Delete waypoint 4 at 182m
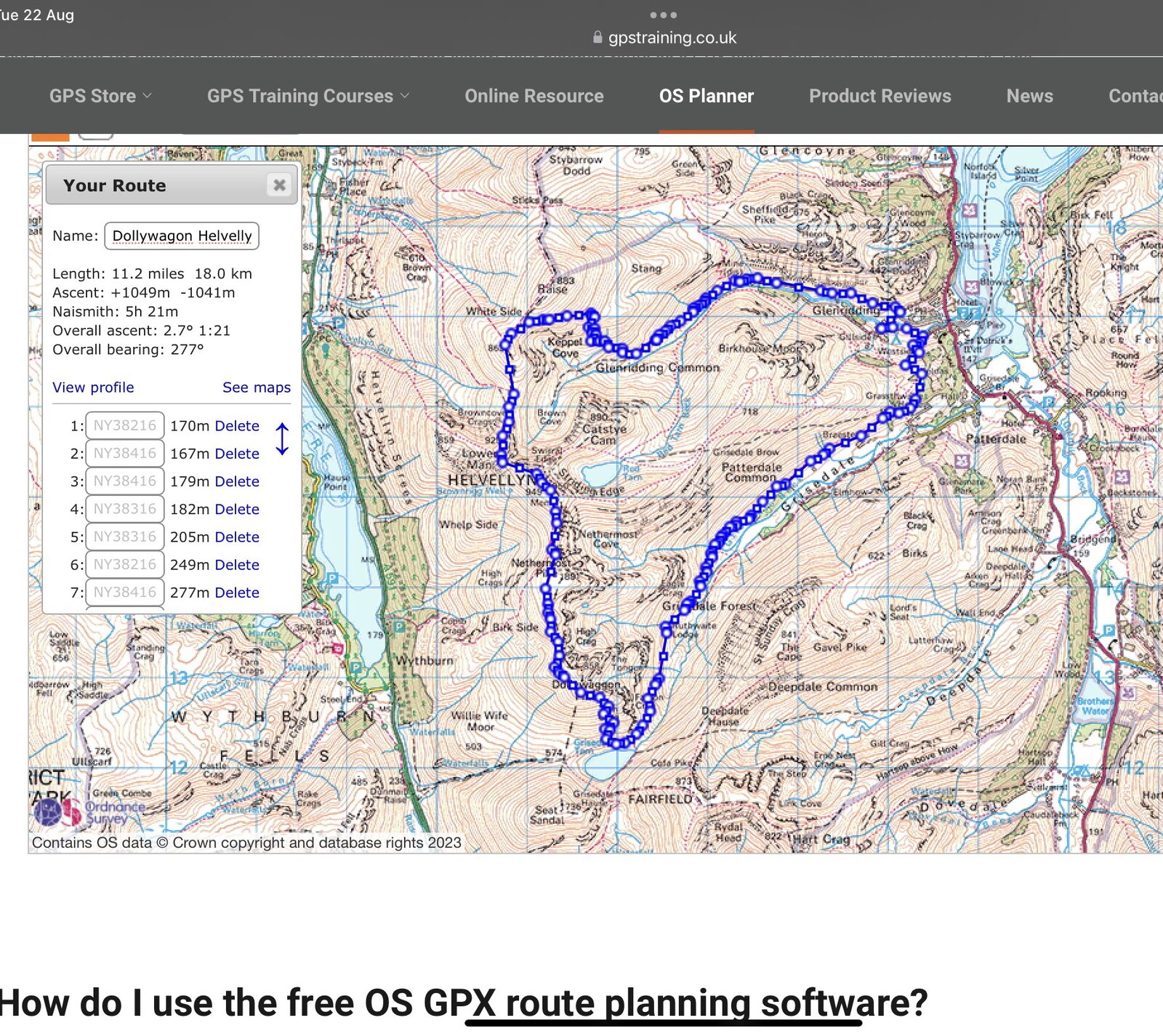This screenshot has width=1163, height=1036. coord(237,510)
